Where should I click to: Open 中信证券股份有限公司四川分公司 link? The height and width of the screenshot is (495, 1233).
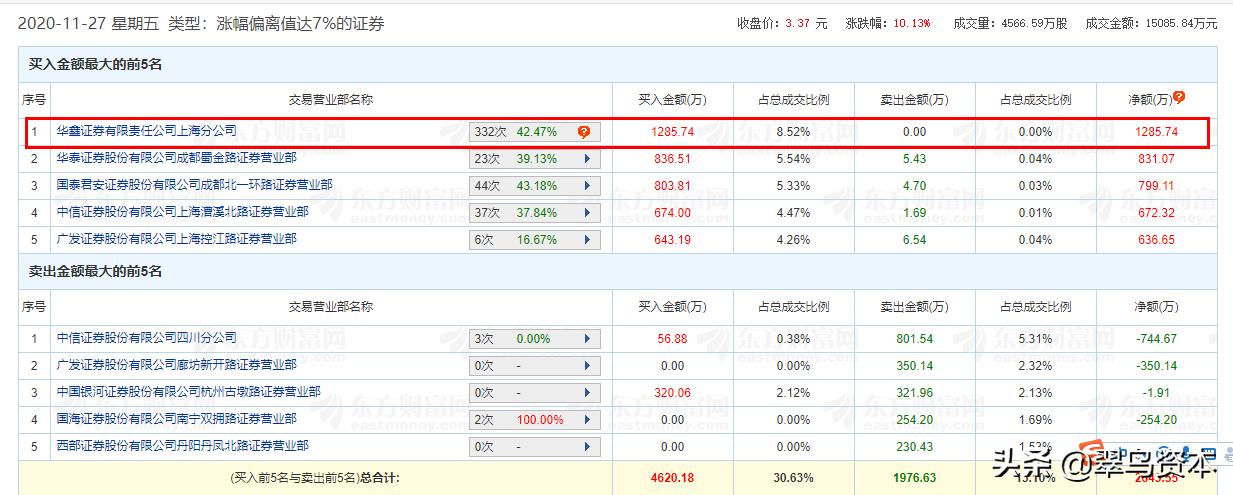146,337
